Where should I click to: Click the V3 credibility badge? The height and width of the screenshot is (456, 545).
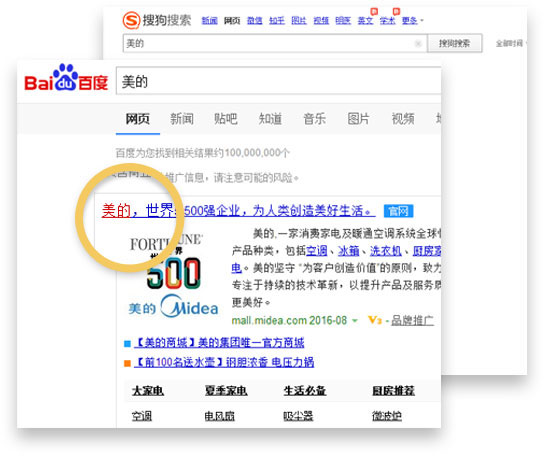(375, 320)
